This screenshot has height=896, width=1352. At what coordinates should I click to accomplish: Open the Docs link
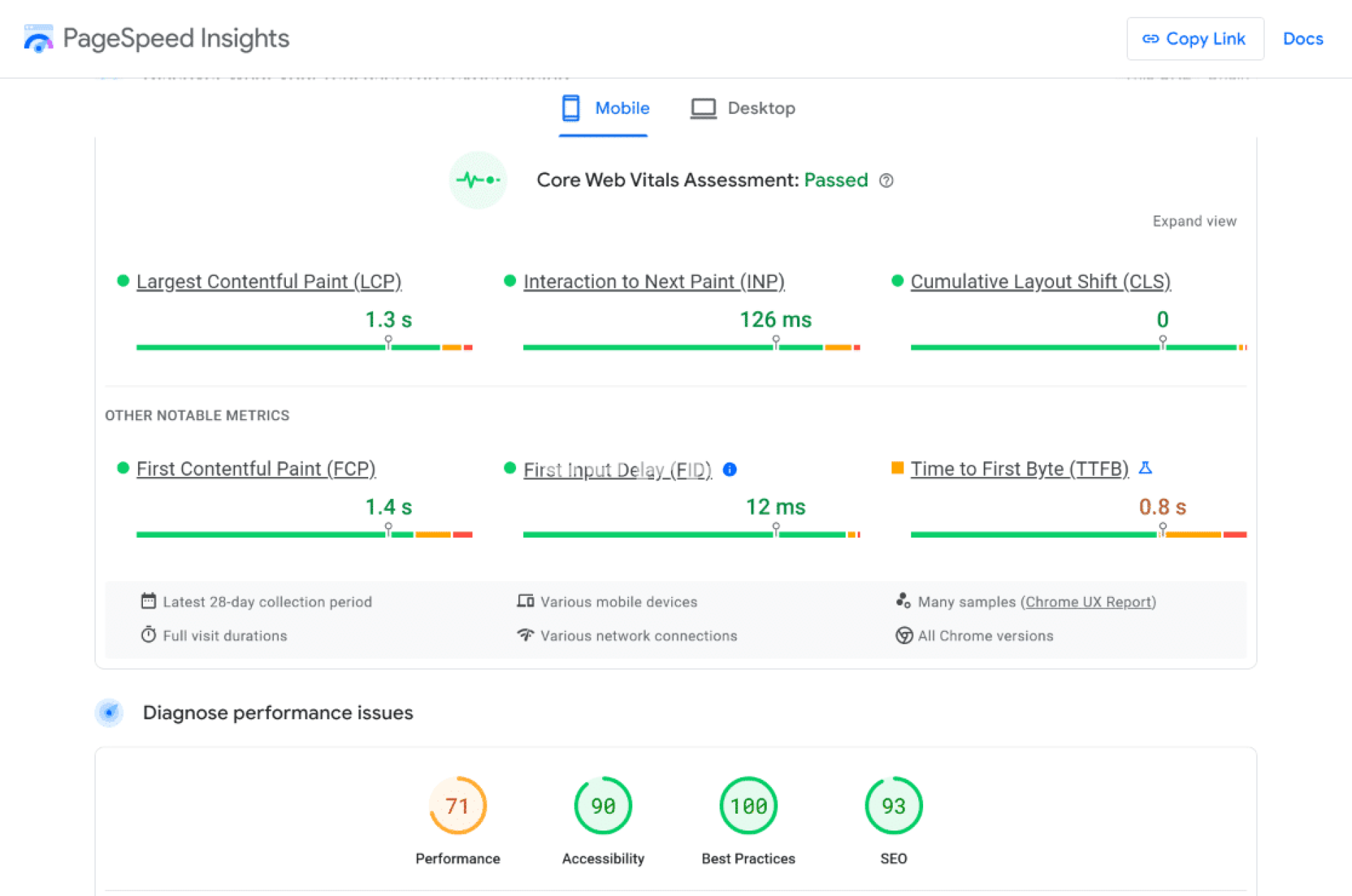[1302, 39]
